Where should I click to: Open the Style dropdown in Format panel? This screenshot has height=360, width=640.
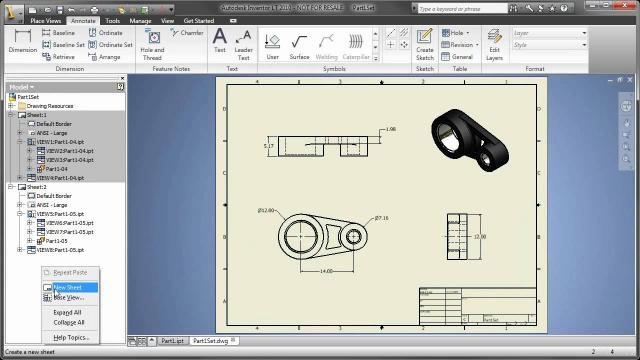pyautogui.click(x=549, y=45)
